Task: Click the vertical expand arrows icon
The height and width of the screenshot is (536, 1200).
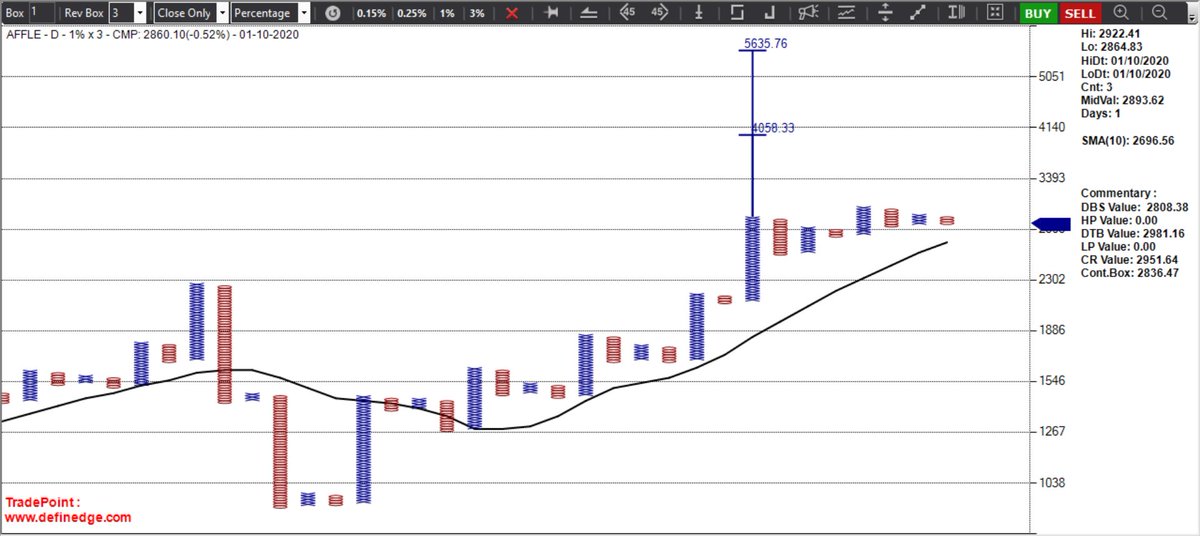Action: click(x=885, y=13)
